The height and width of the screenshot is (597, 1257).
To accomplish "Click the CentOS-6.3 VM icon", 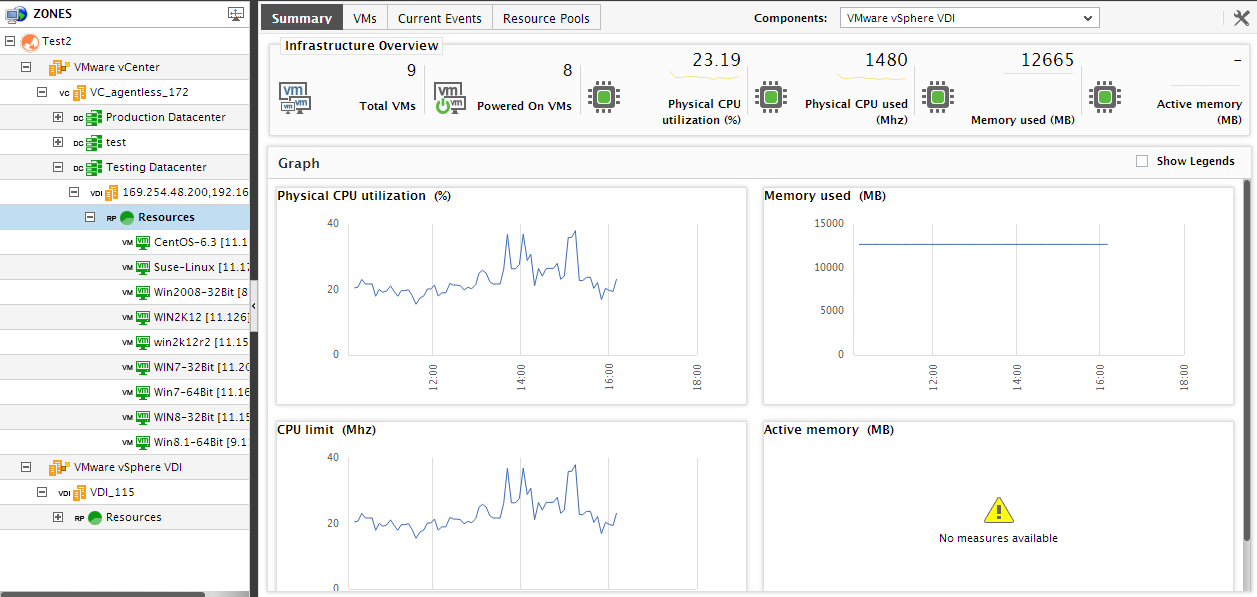I will tap(142, 242).
